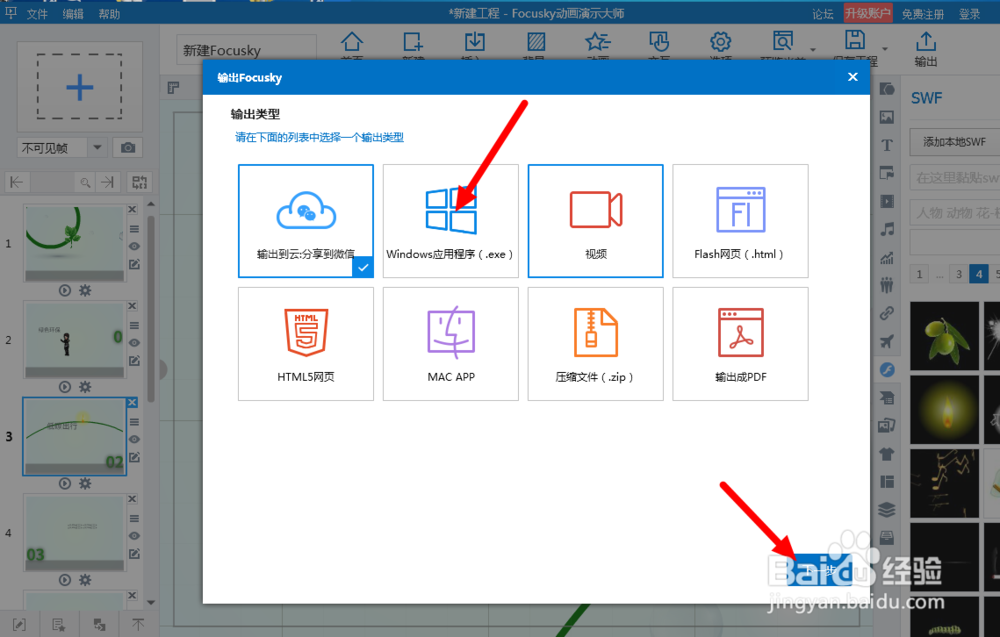Play frame 1 preview button
The height and width of the screenshot is (637, 1000).
(65, 290)
